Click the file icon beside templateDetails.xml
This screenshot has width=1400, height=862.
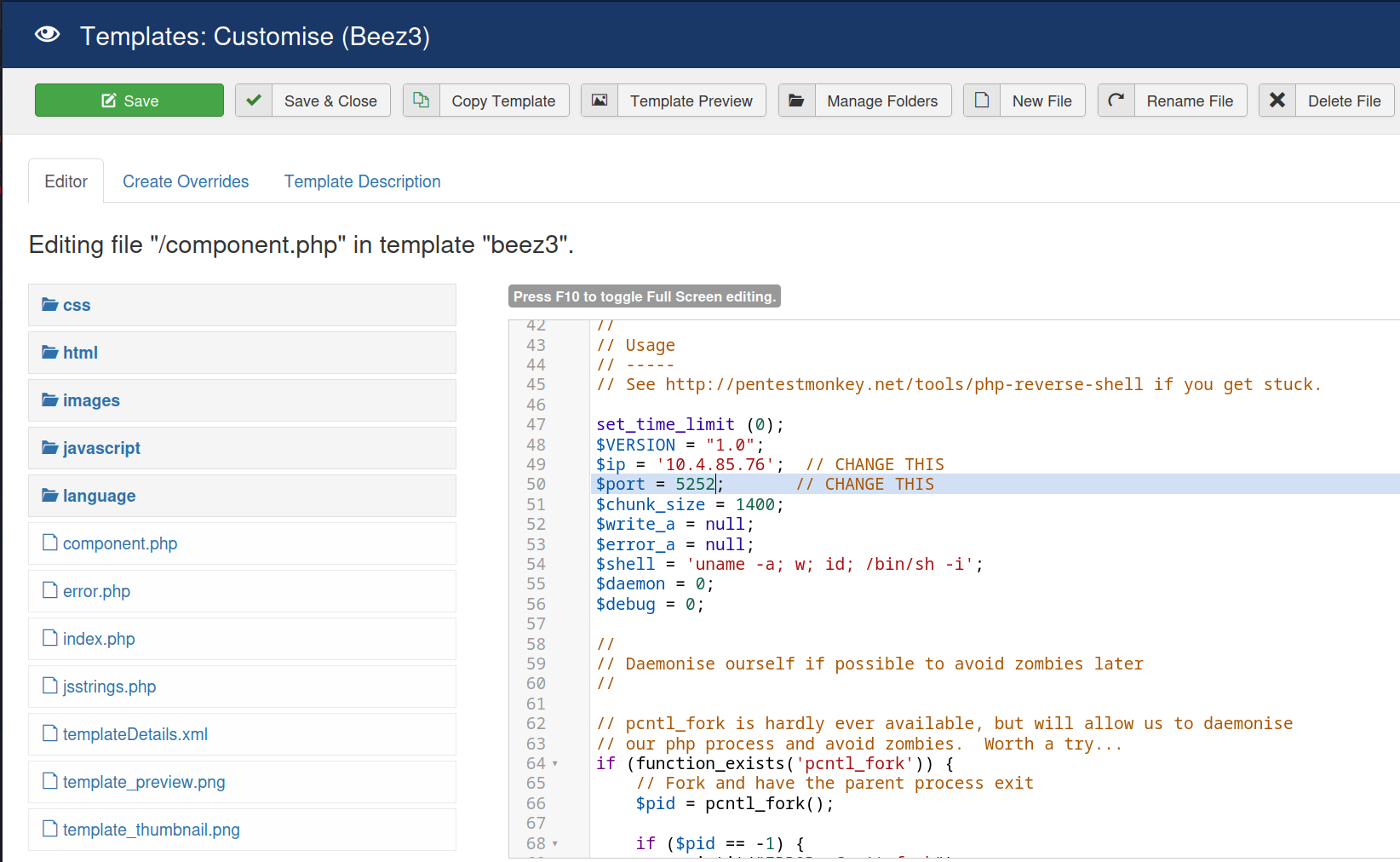(x=50, y=733)
